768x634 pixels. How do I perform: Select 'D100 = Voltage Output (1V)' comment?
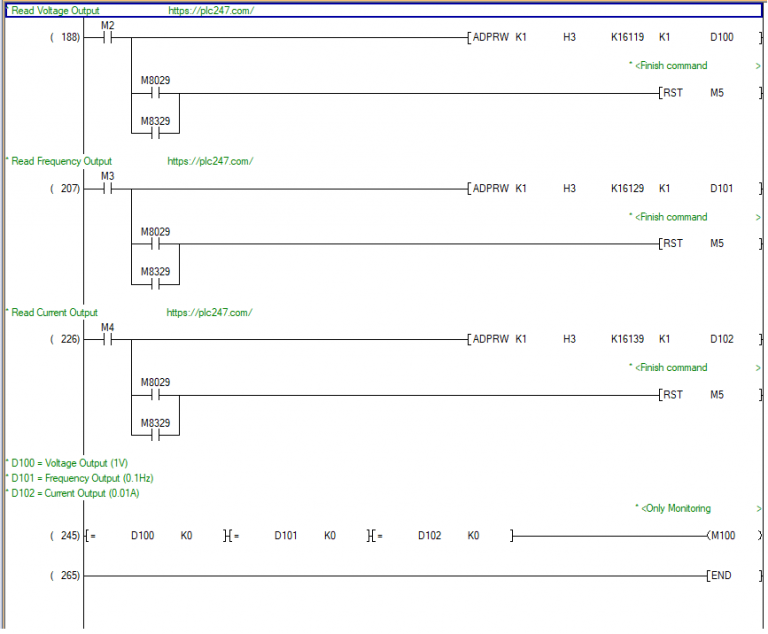click(x=67, y=463)
